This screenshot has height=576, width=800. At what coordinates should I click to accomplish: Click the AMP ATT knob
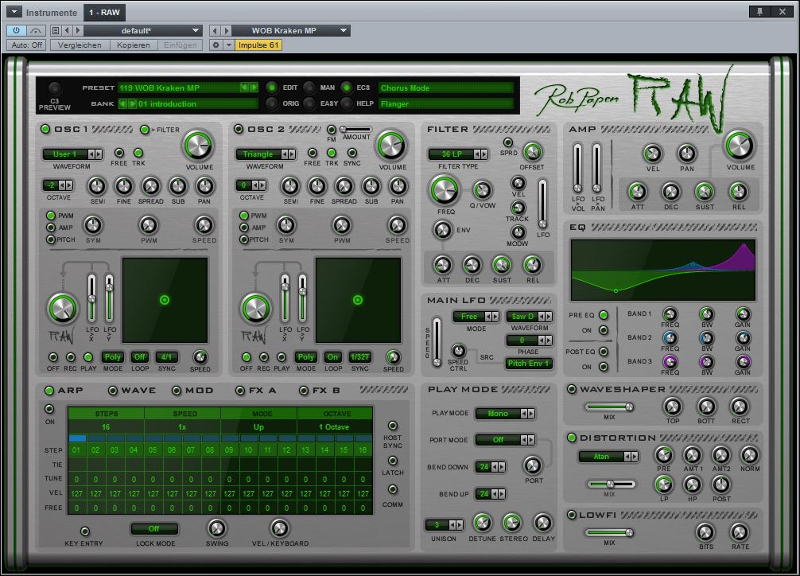[x=637, y=191]
